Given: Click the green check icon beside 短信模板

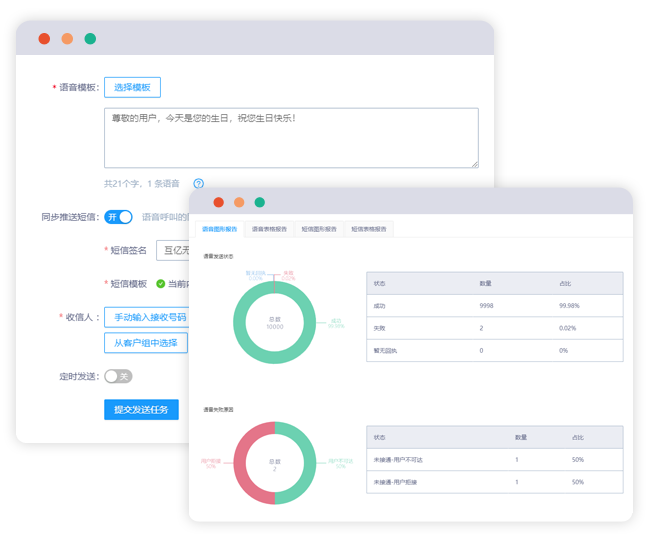Looking at the screenshot, I should (161, 284).
